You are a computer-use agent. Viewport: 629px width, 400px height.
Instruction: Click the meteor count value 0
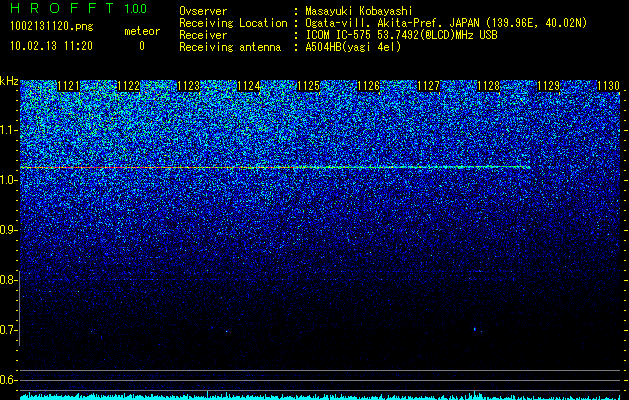click(x=142, y=46)
